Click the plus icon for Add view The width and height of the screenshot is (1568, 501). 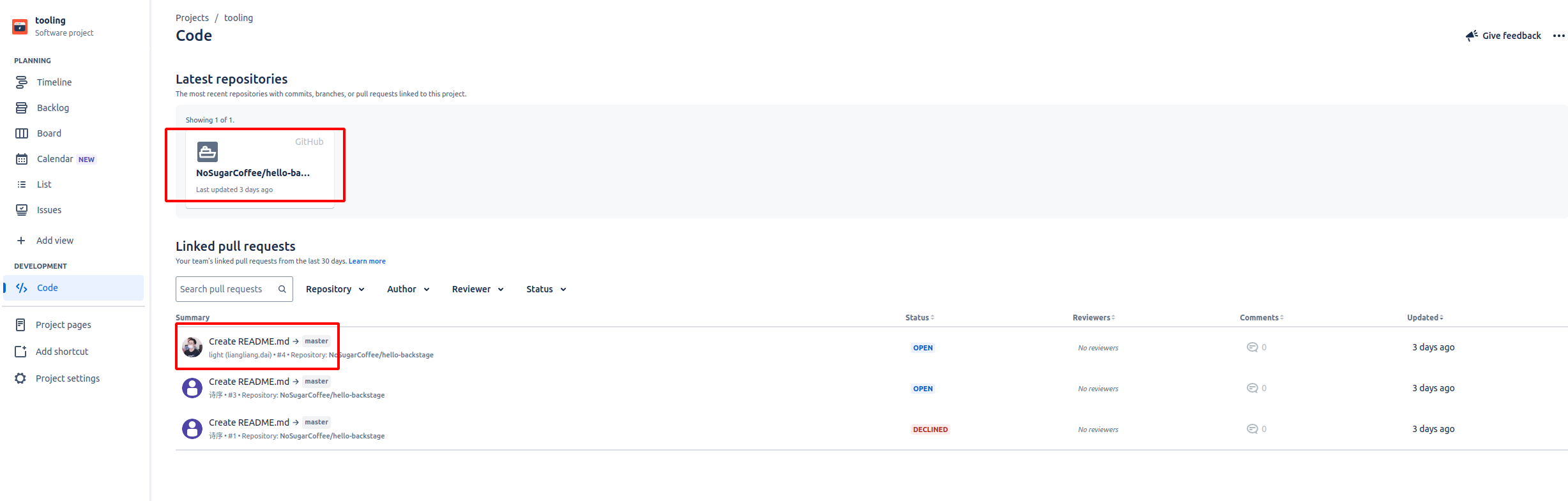[x=21, y=241]
